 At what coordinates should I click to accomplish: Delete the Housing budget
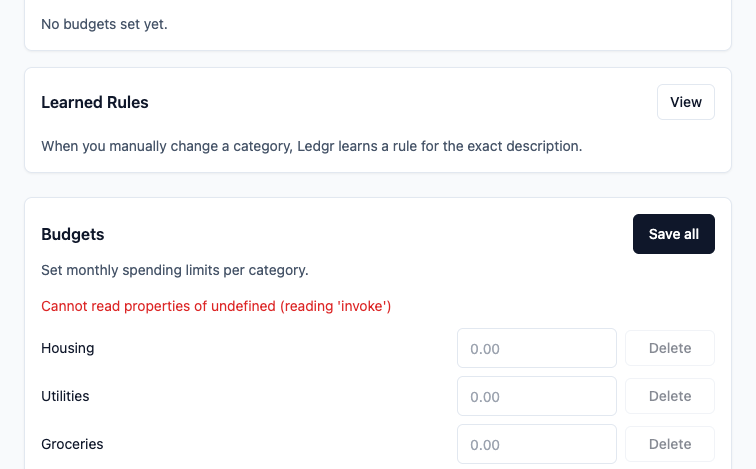(669, 349)
